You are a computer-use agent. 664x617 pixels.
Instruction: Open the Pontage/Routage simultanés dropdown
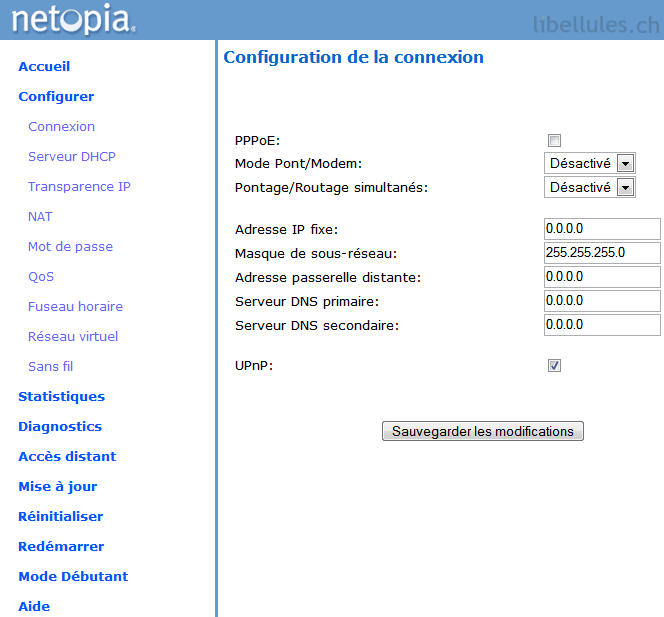pos(589,187)
